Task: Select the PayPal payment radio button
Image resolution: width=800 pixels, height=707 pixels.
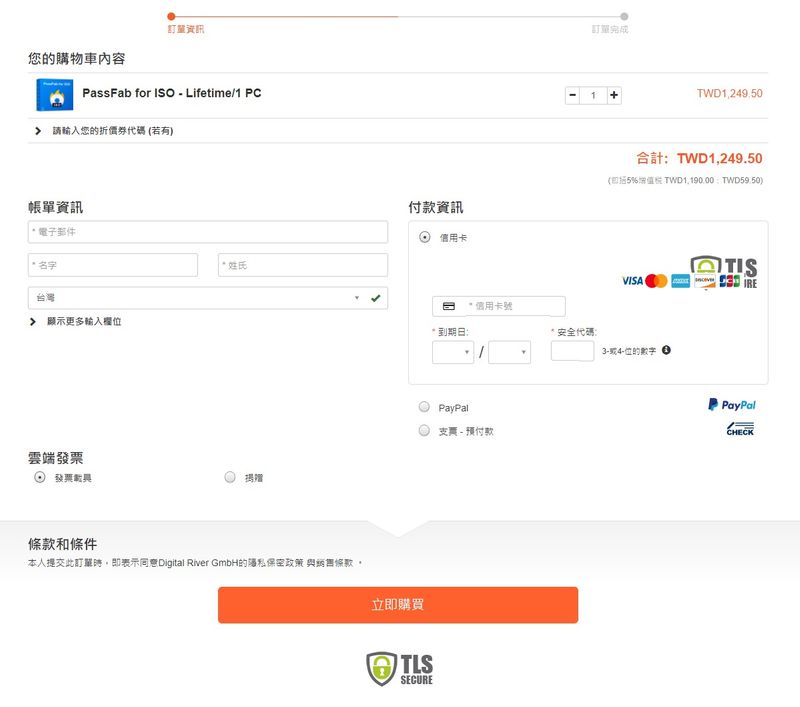Action: pyautogui.click(x=424, y=407)
